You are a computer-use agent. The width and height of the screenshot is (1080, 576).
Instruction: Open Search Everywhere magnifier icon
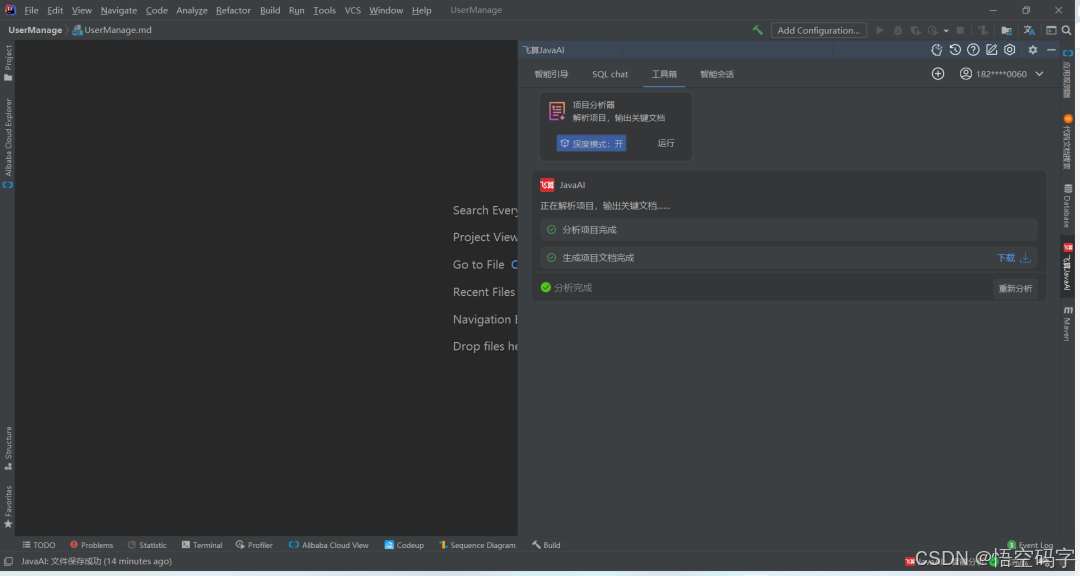click(x=1066, y=30)
